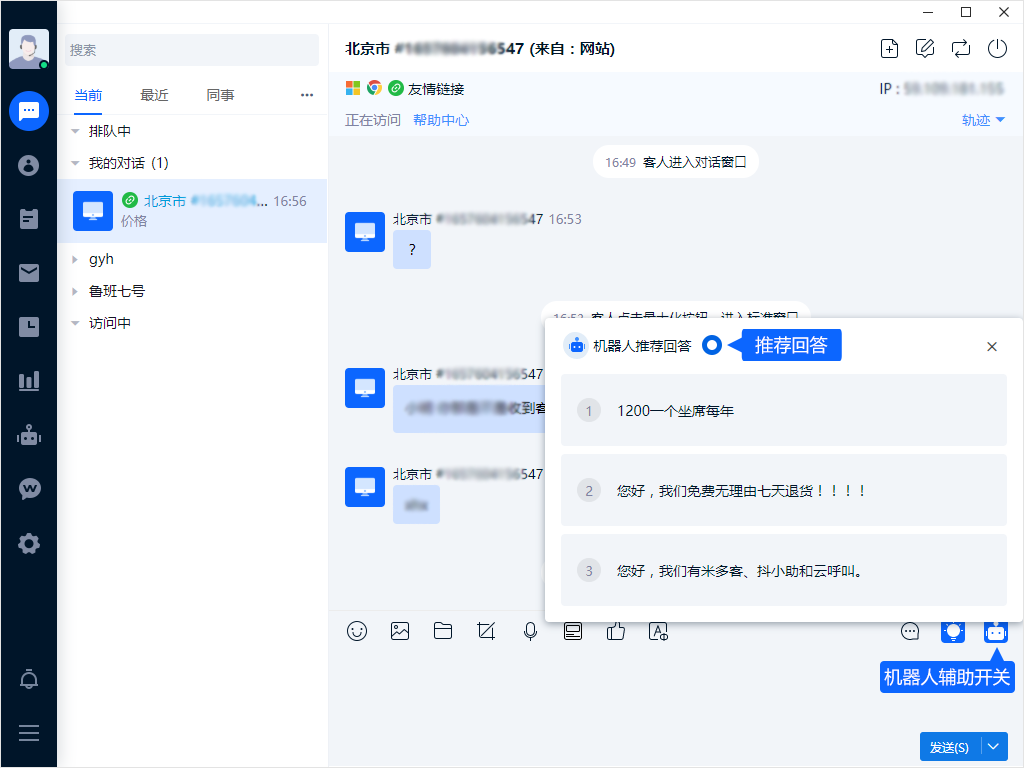Open the mail messages sidebar icon
Image resolution: width=1024 pixels, height=768 pixels.
[29, 273]
